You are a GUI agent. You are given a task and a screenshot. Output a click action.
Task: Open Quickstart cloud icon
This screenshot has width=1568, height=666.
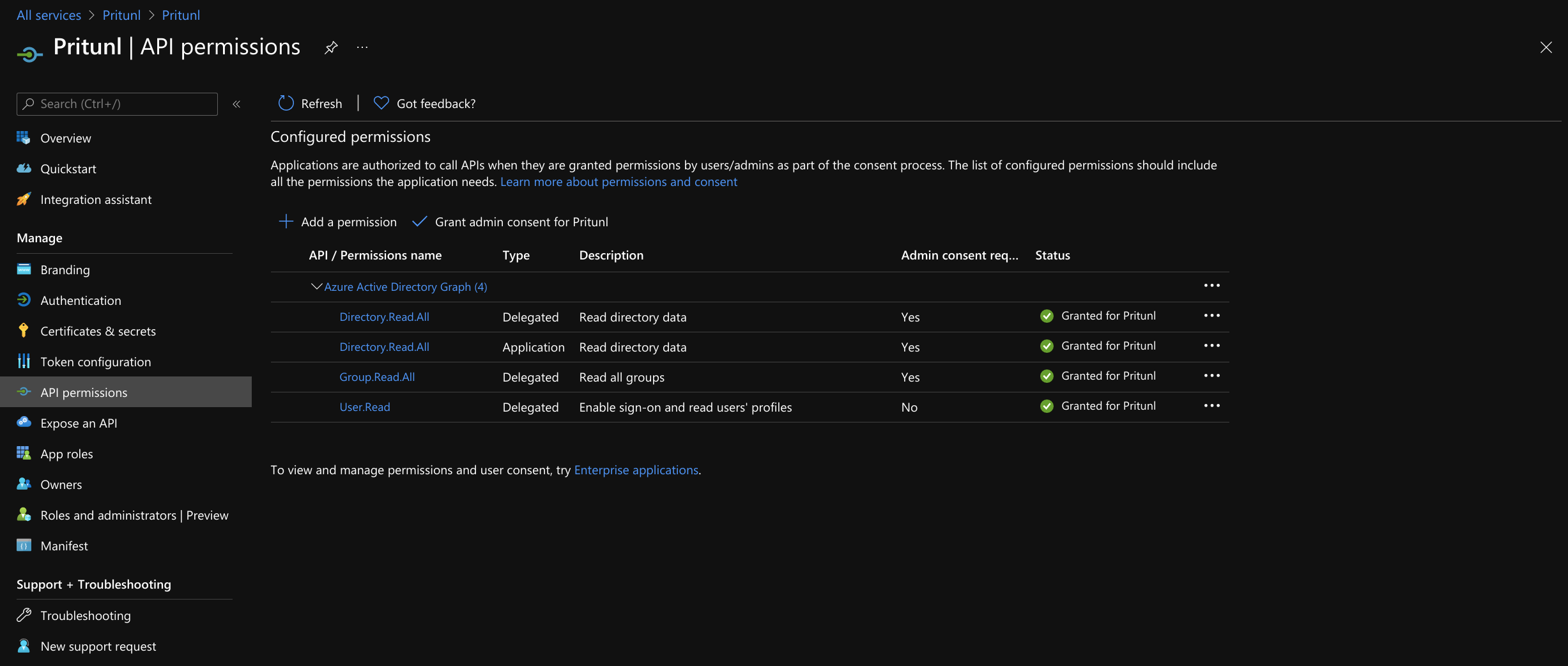point(24,168)
